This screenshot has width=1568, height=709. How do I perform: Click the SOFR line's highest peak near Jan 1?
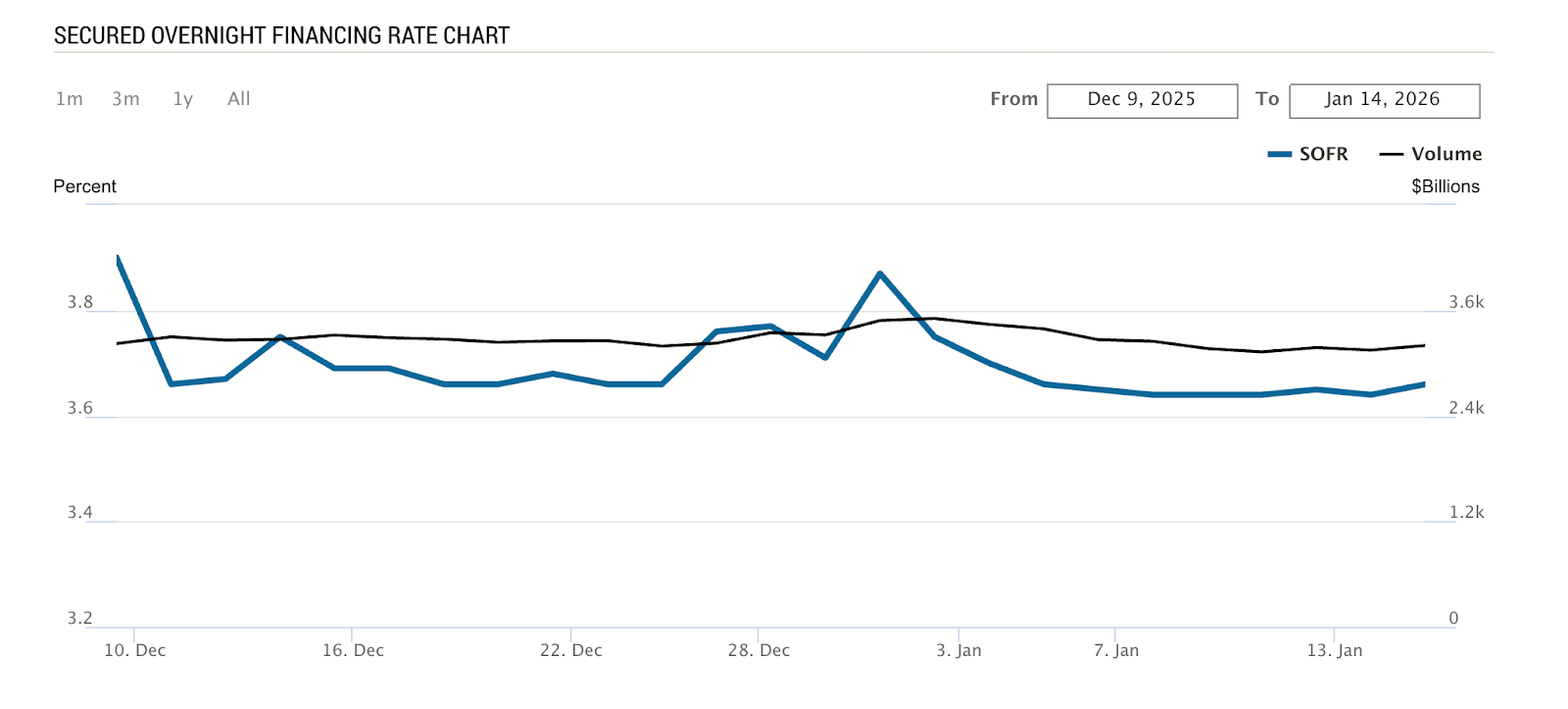[880, 273]
